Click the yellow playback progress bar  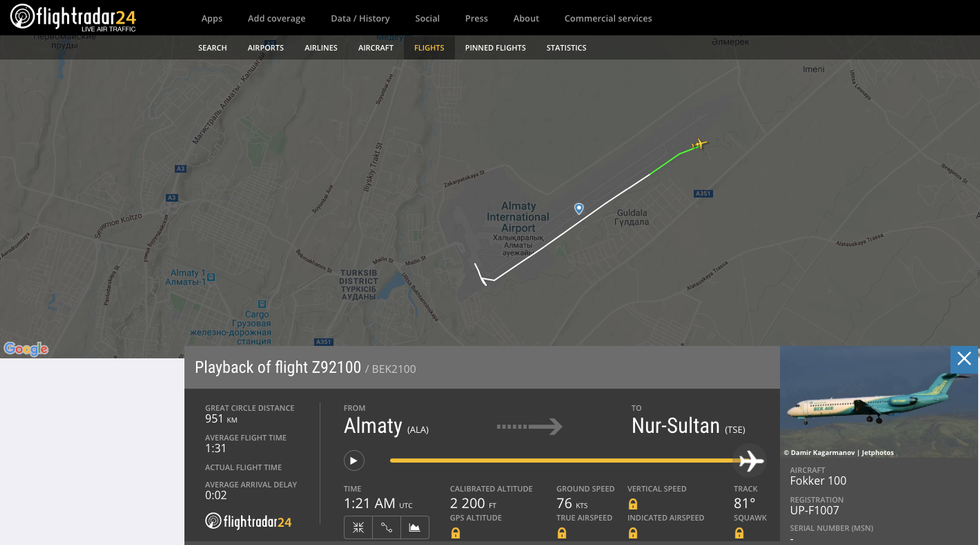coord(564,461)
